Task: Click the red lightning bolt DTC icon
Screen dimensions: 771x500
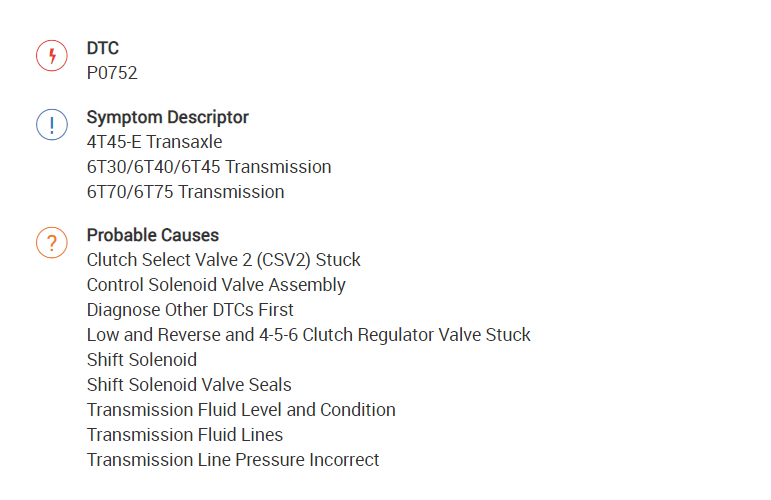Action: coord(52,56)
